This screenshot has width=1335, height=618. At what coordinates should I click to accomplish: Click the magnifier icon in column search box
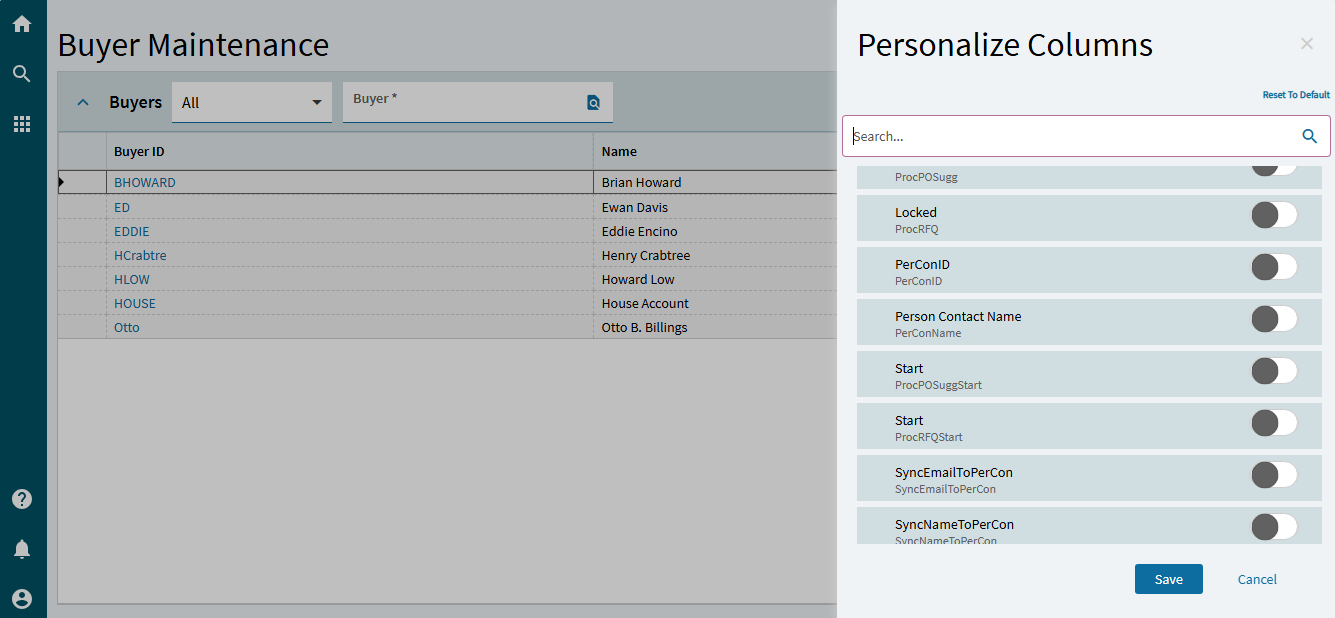tap(1310, 136)
